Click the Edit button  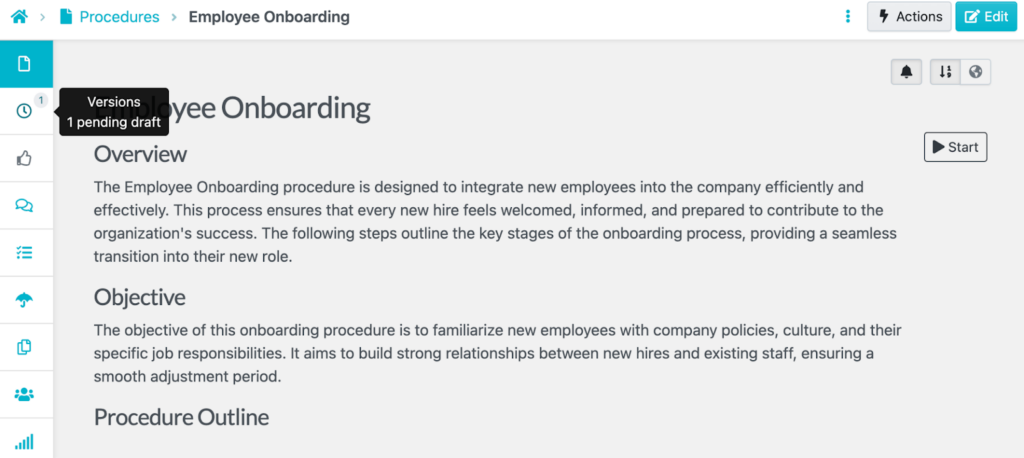point(985,17)
